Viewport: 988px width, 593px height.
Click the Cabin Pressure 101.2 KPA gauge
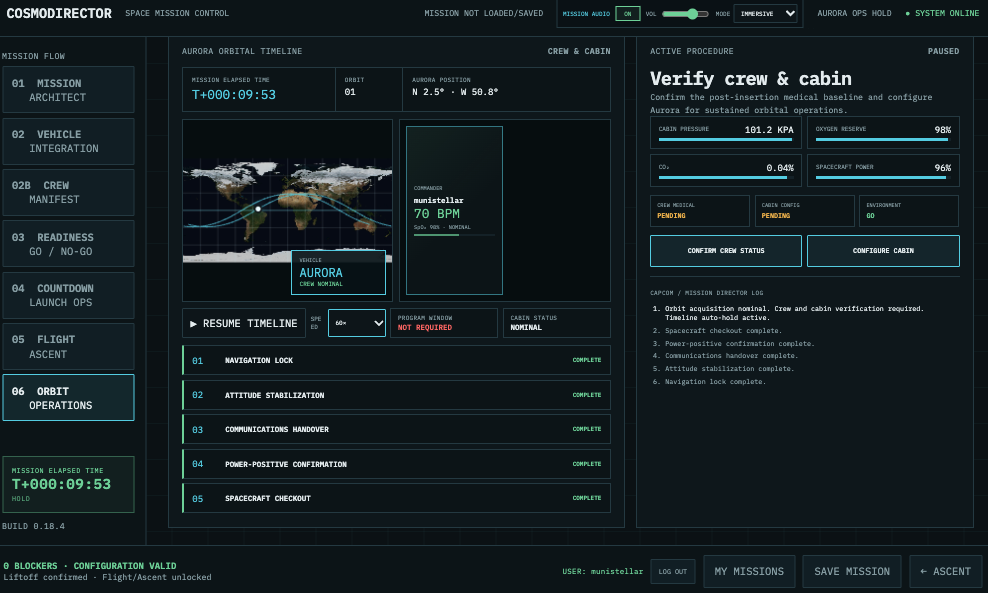[x=726, y=132]
